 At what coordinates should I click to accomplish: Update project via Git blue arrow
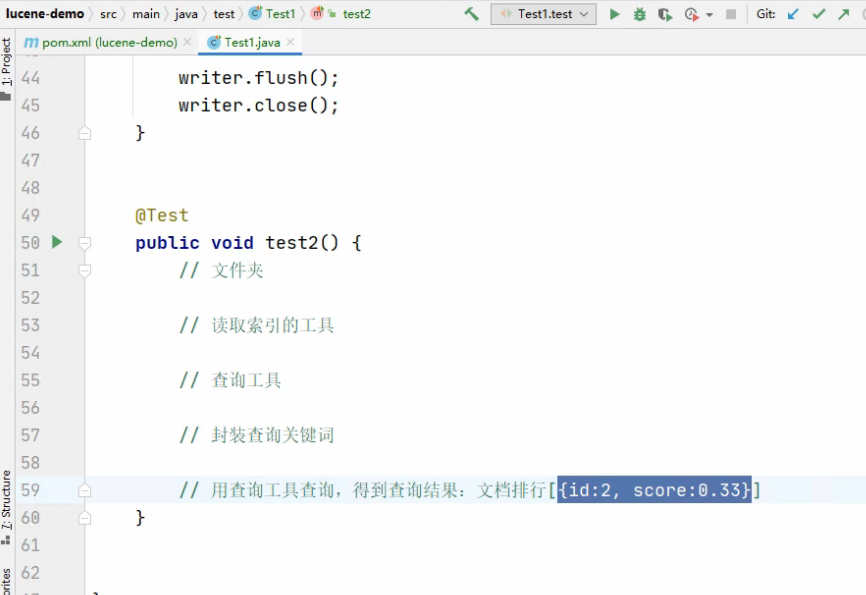click(x=793, y=14)
